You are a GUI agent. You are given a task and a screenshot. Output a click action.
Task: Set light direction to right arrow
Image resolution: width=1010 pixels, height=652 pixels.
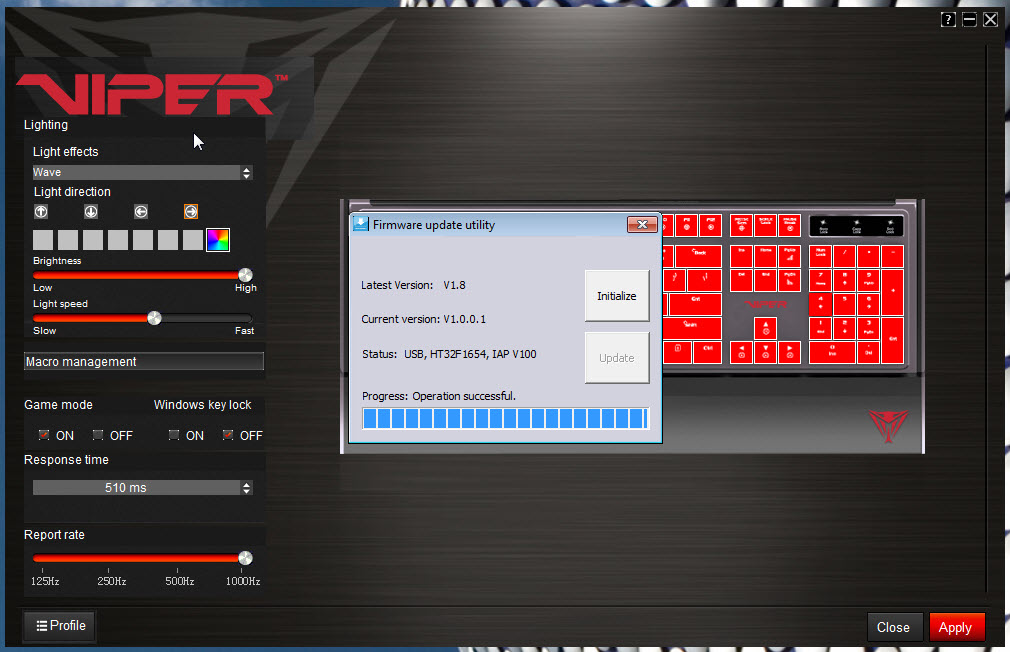point(191,211)
